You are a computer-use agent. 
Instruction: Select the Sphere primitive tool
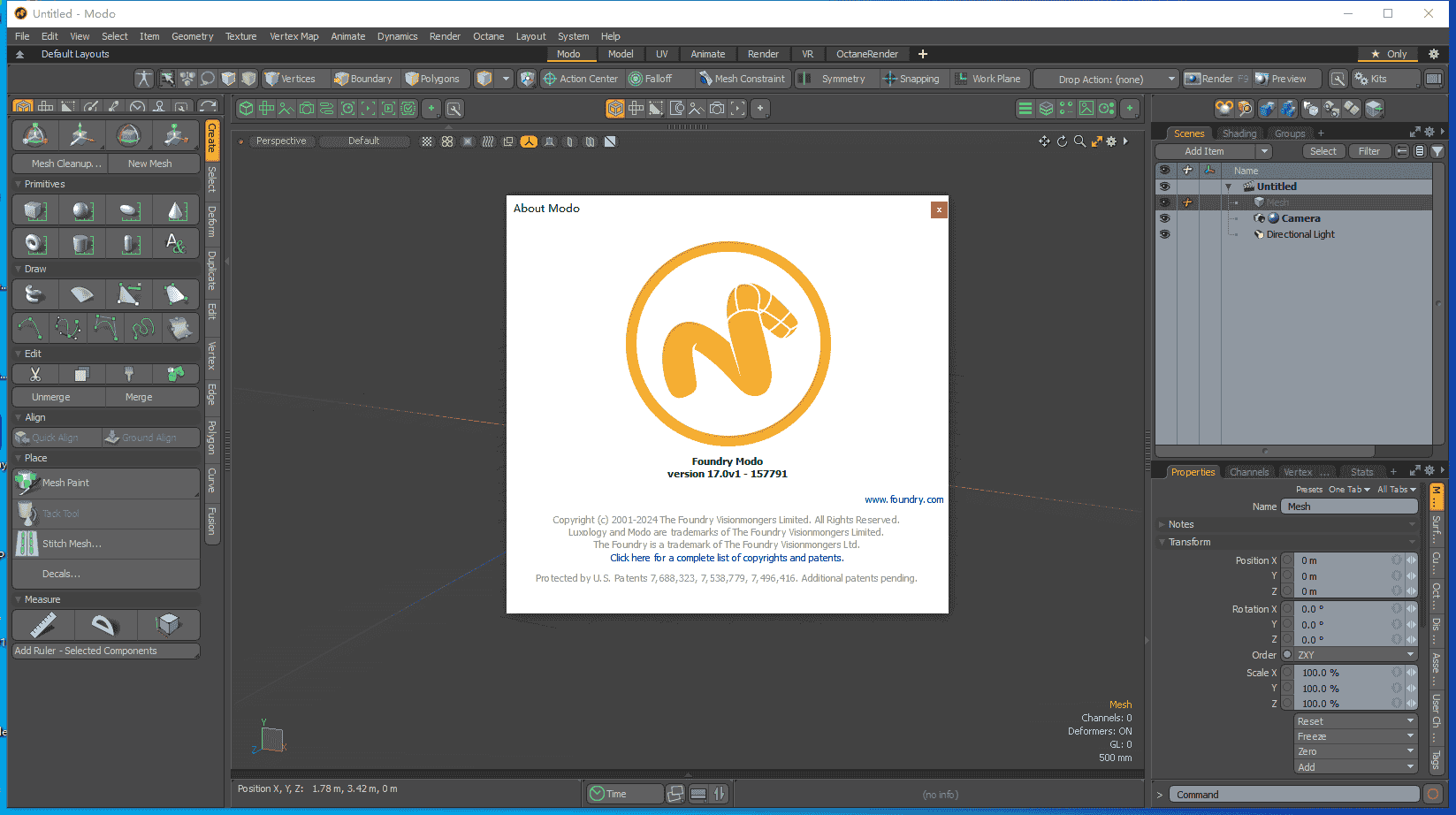[x=80, y=209]
